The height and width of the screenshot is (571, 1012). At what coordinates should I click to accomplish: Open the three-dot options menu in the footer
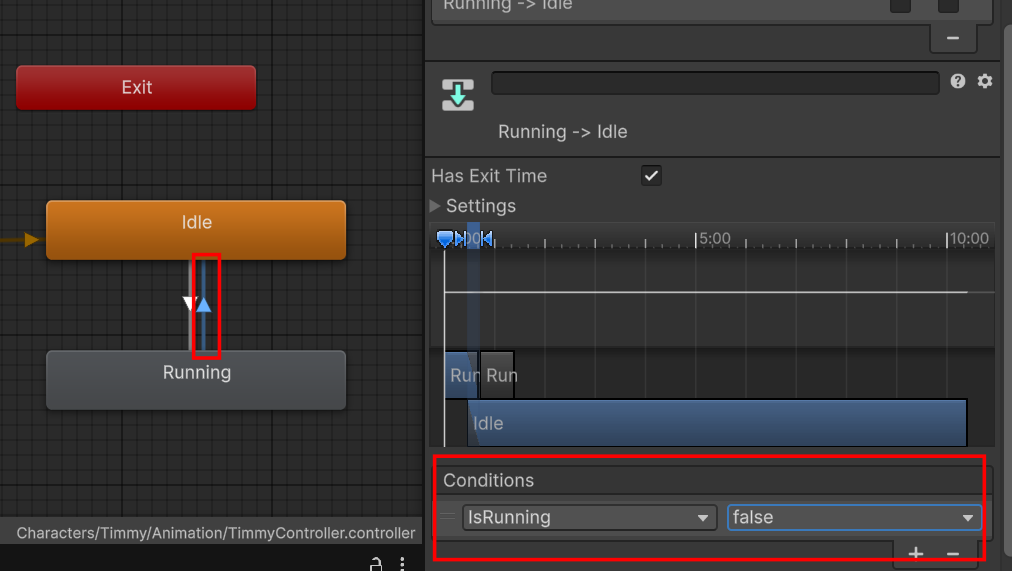(402, 565)
